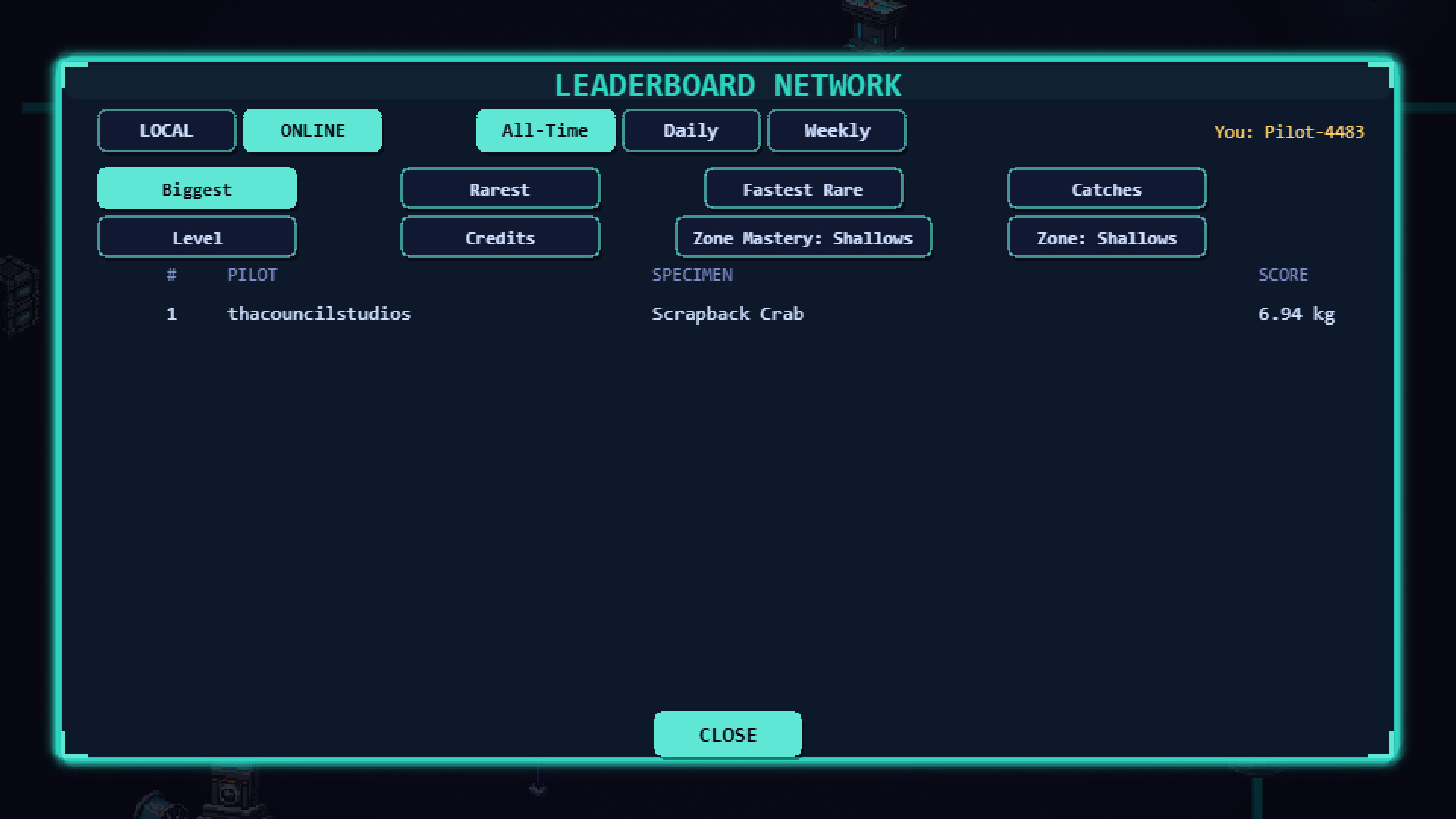The image size is (1456, 819).
Task: Select the Scrapback Crab specimen entry
Action: tap(728, 314)
